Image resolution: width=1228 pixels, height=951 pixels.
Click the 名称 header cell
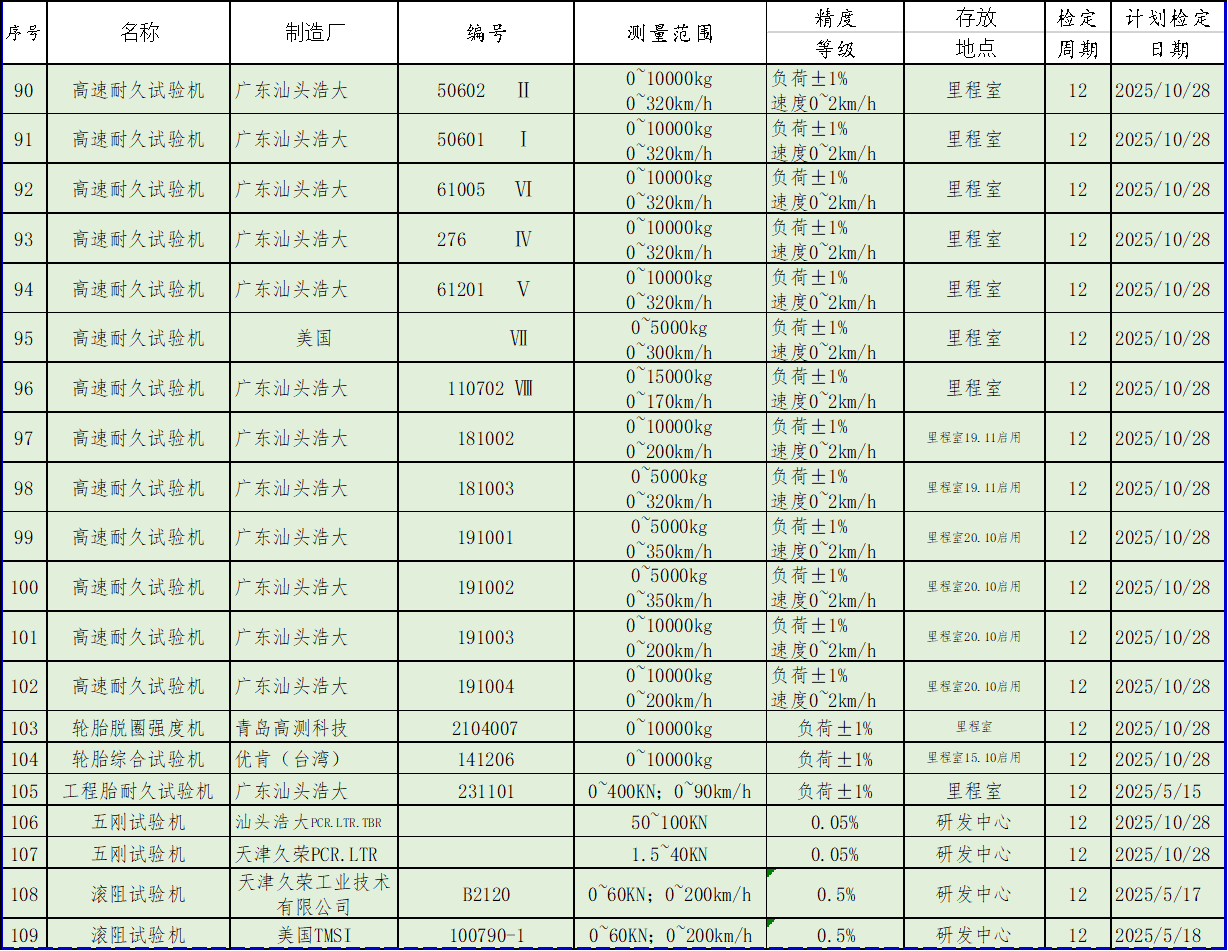138,33
